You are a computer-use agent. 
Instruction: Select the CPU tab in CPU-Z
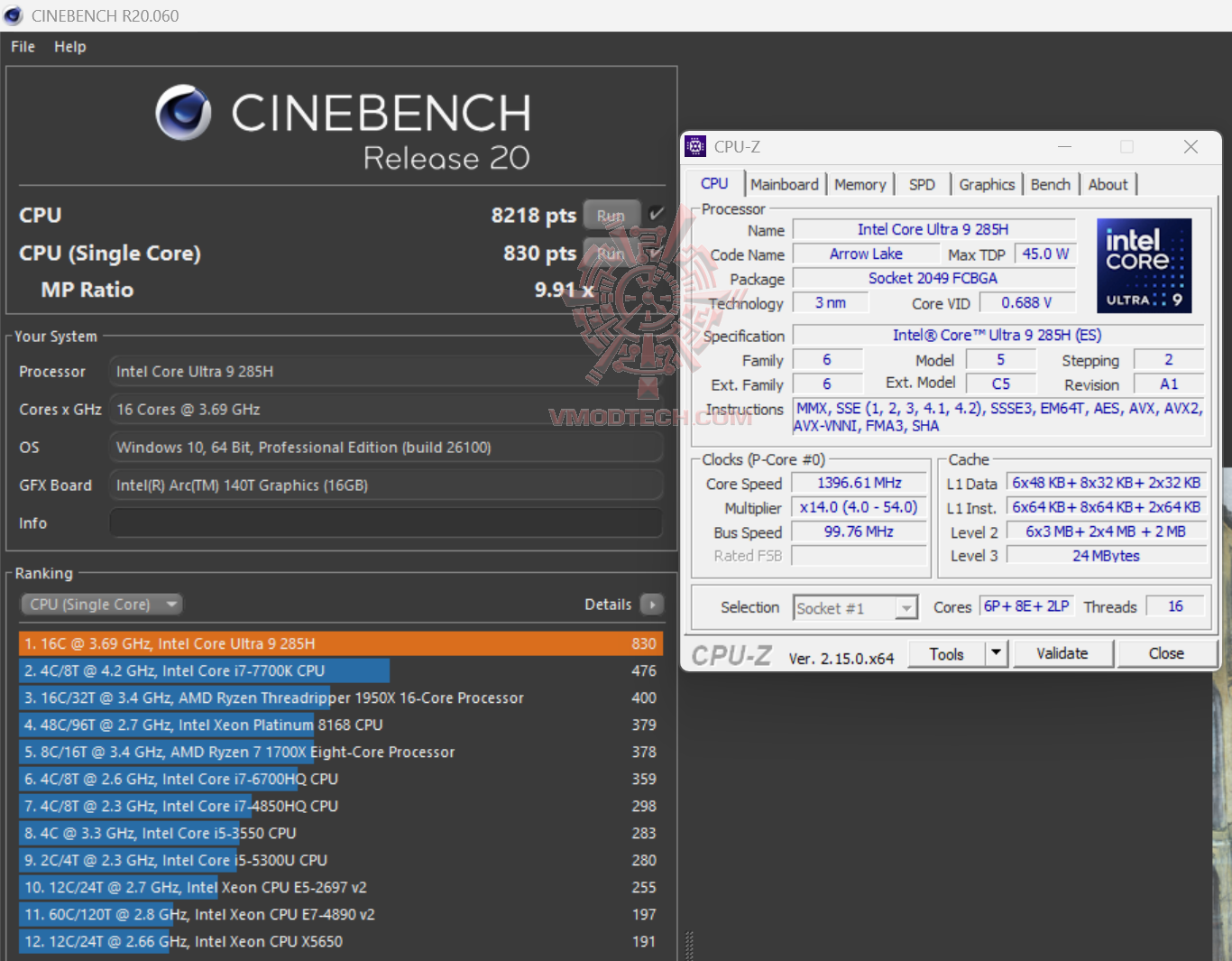click(x=714, y=183)
